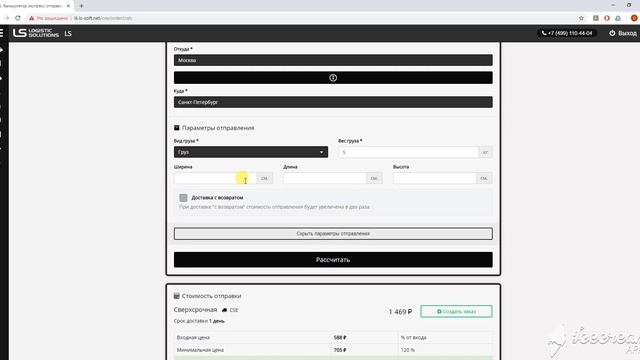The width and height of the screenshot is (640, 360).
Task: Click the phone number +7 (499) badge
Action: tap(567, 33)
